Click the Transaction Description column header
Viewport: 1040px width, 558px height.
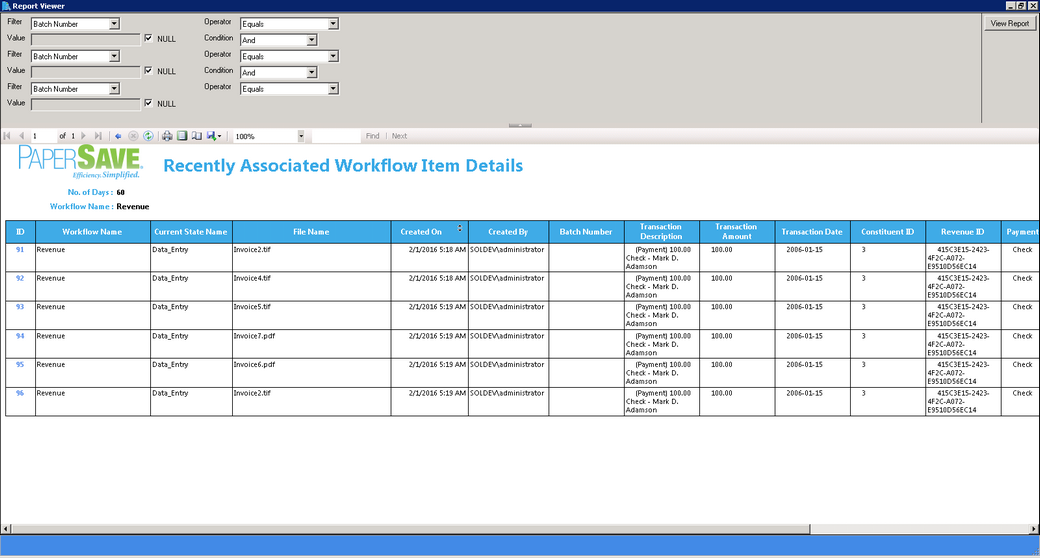(x=661, y=232)
